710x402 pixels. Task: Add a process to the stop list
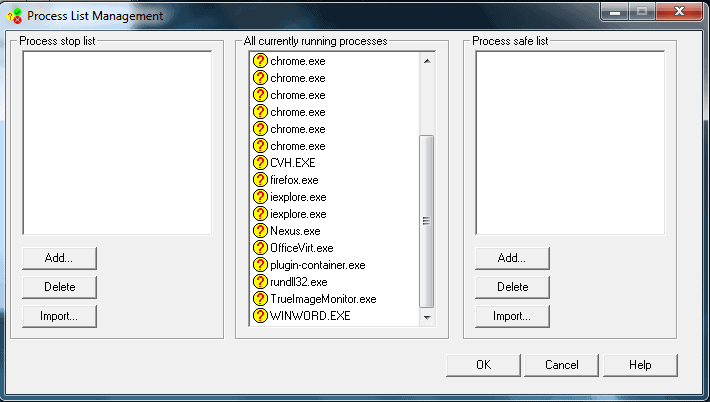pyautogui.click(x=59, y=258)
